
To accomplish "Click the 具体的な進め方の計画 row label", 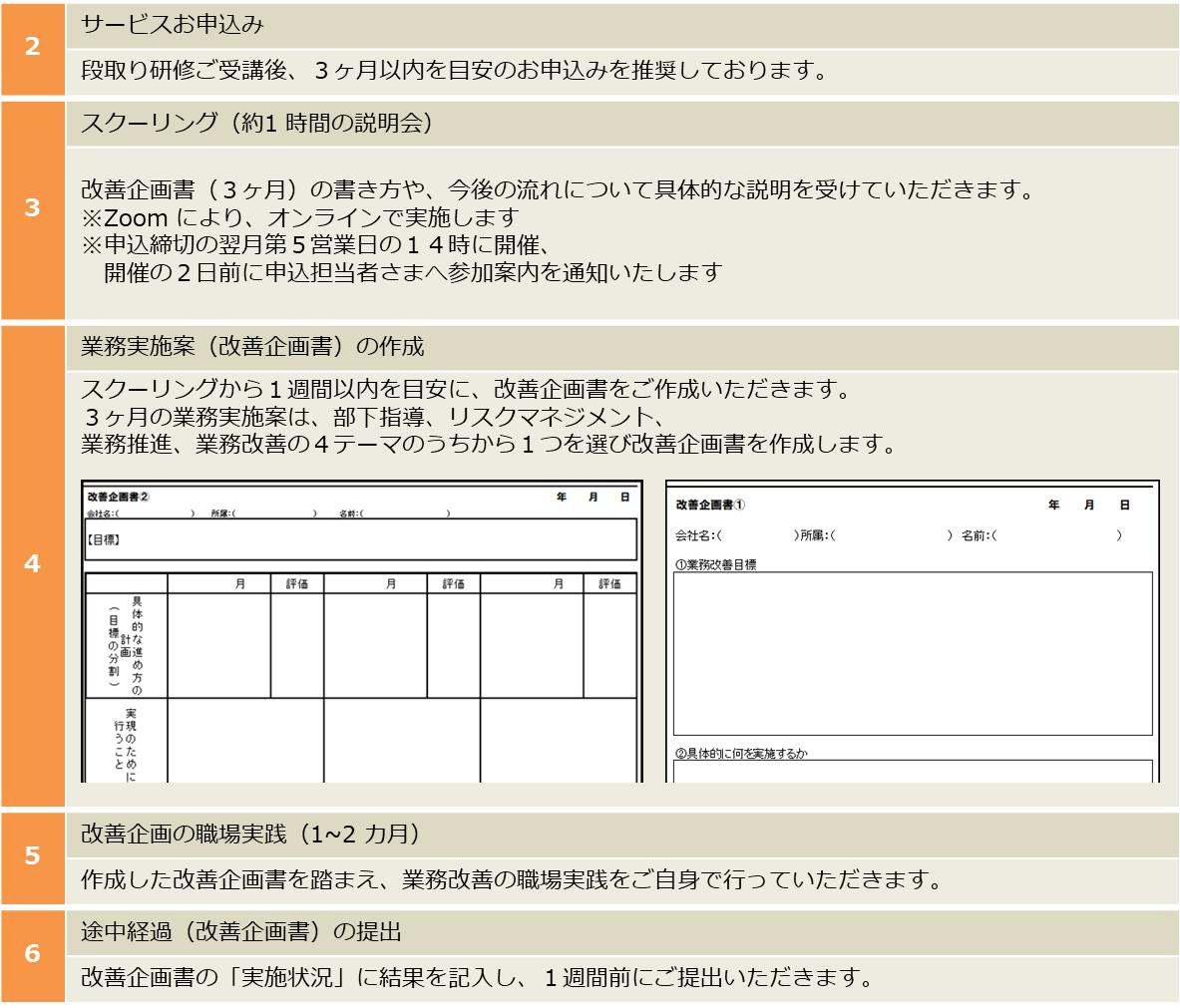I will 126,646.
